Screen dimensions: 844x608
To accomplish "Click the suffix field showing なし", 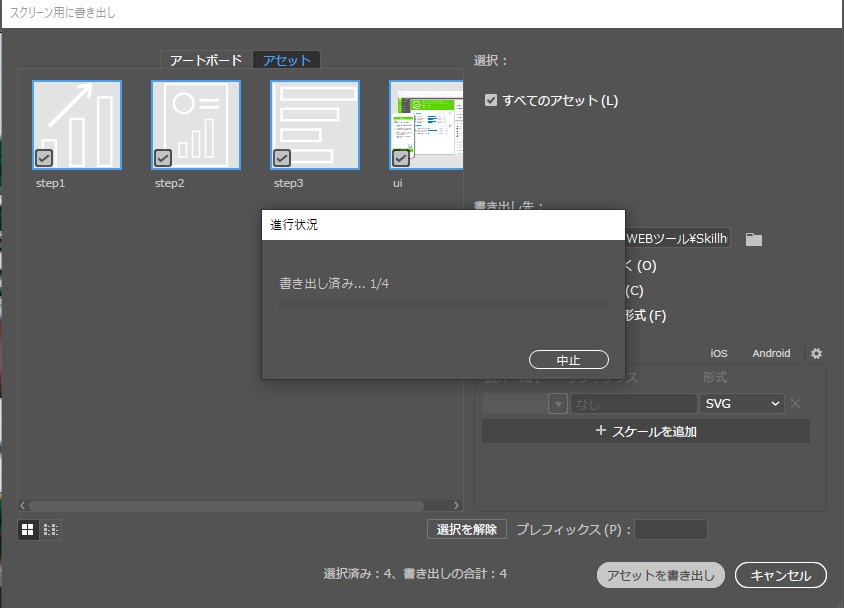I will [x=634, y=404].
